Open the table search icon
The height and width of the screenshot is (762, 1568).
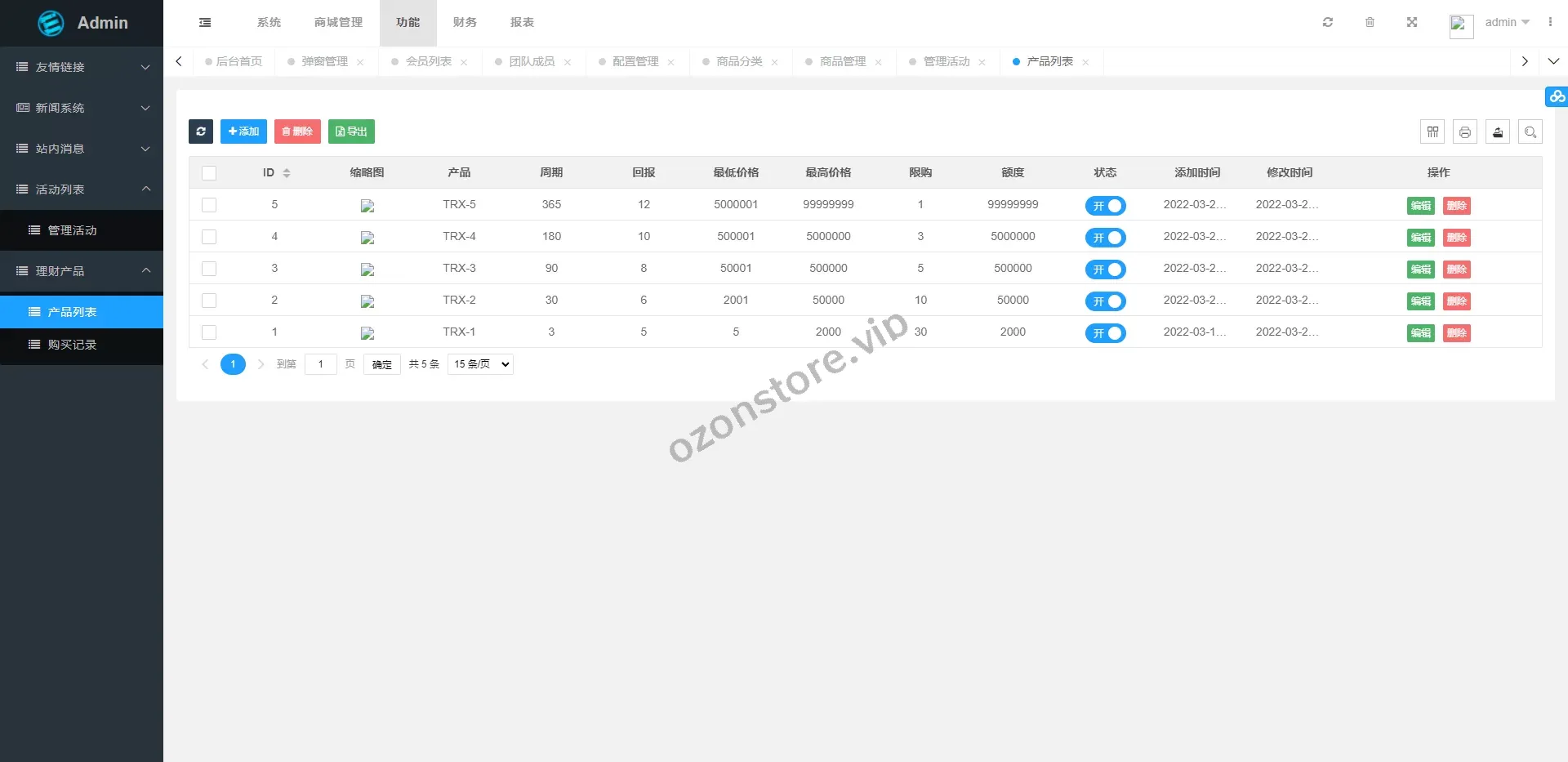1530,131
